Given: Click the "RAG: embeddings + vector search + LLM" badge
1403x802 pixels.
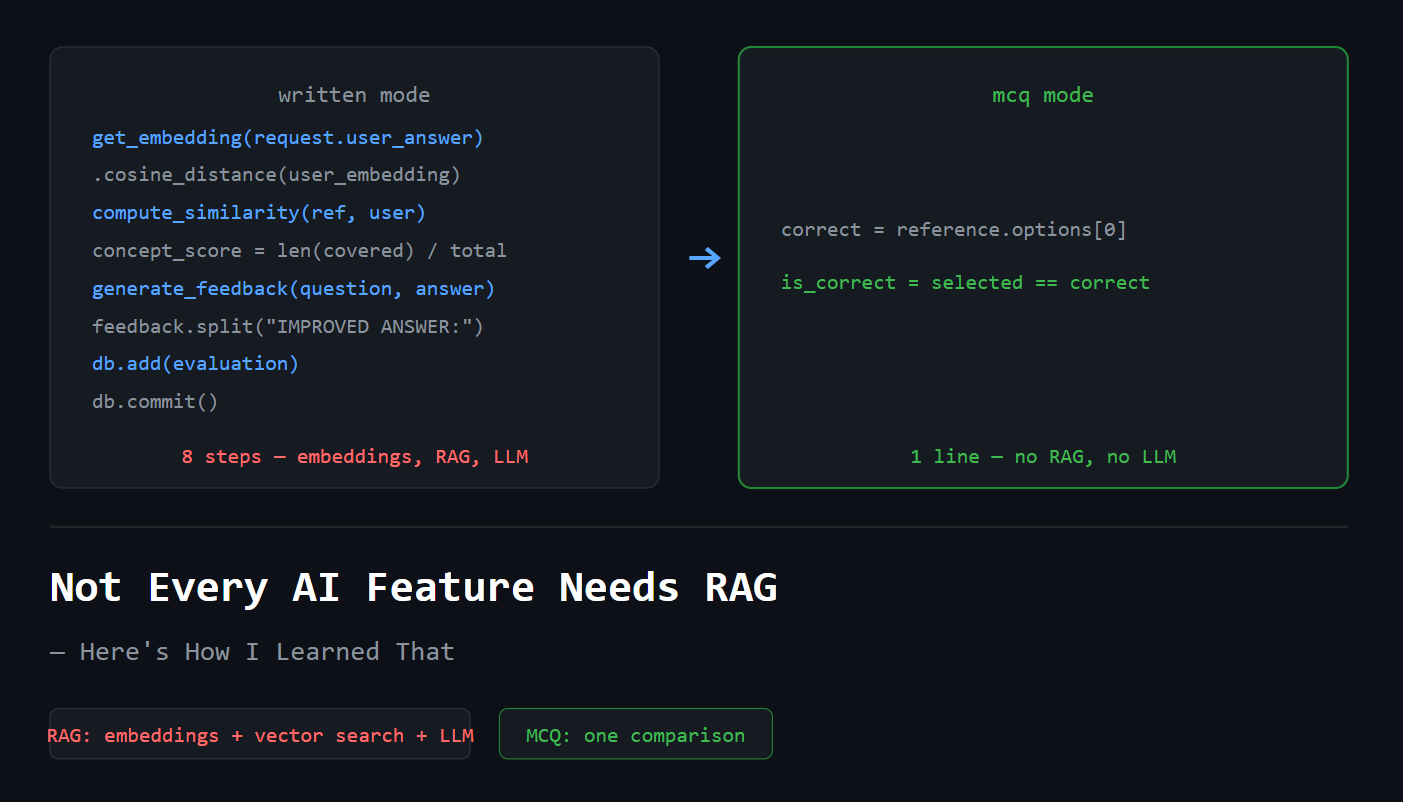Looking at the screenshot, I should coord(260,735).
